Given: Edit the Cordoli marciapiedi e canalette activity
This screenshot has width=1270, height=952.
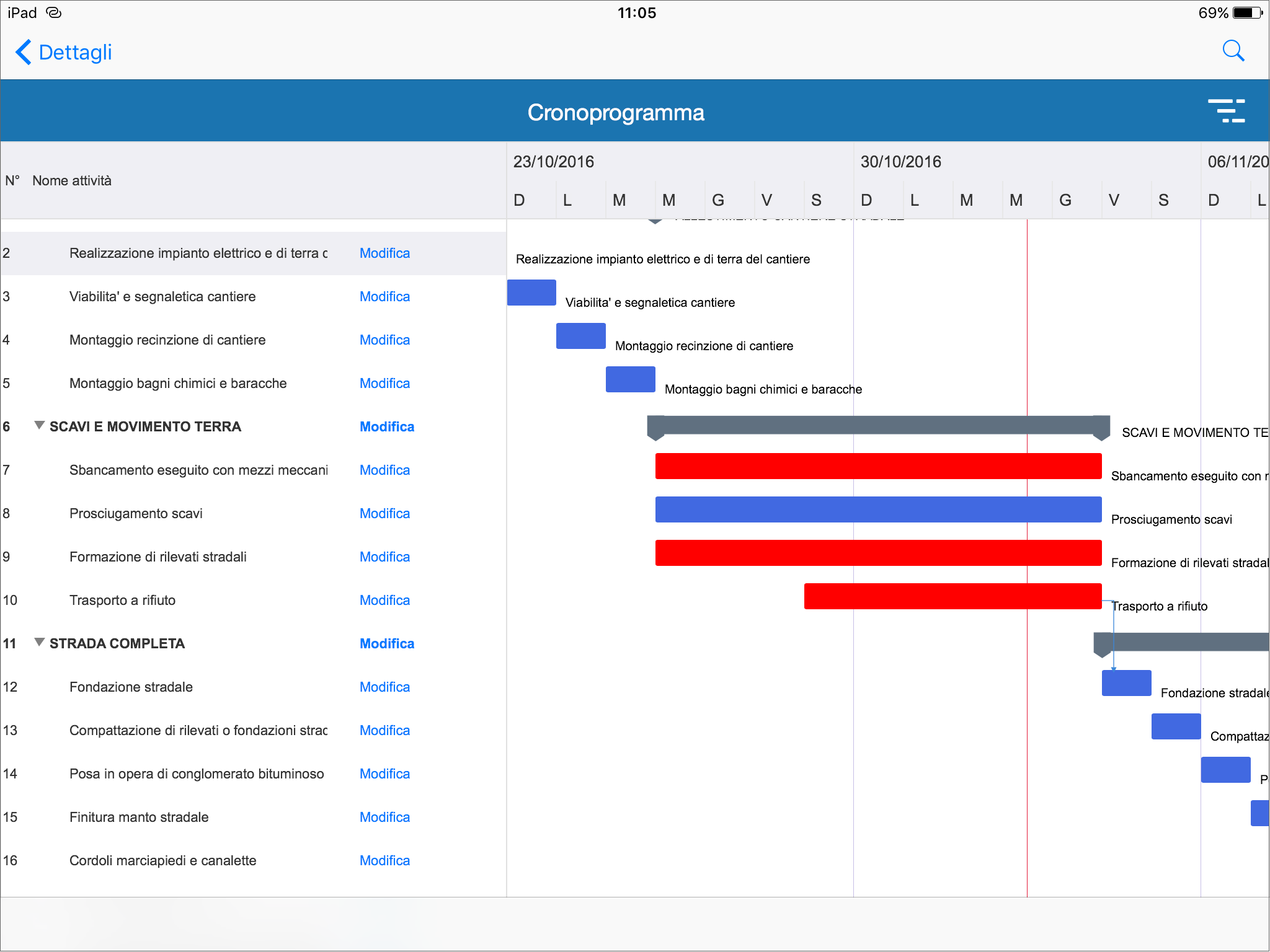Looking at the screenshot, I should 384,861.
